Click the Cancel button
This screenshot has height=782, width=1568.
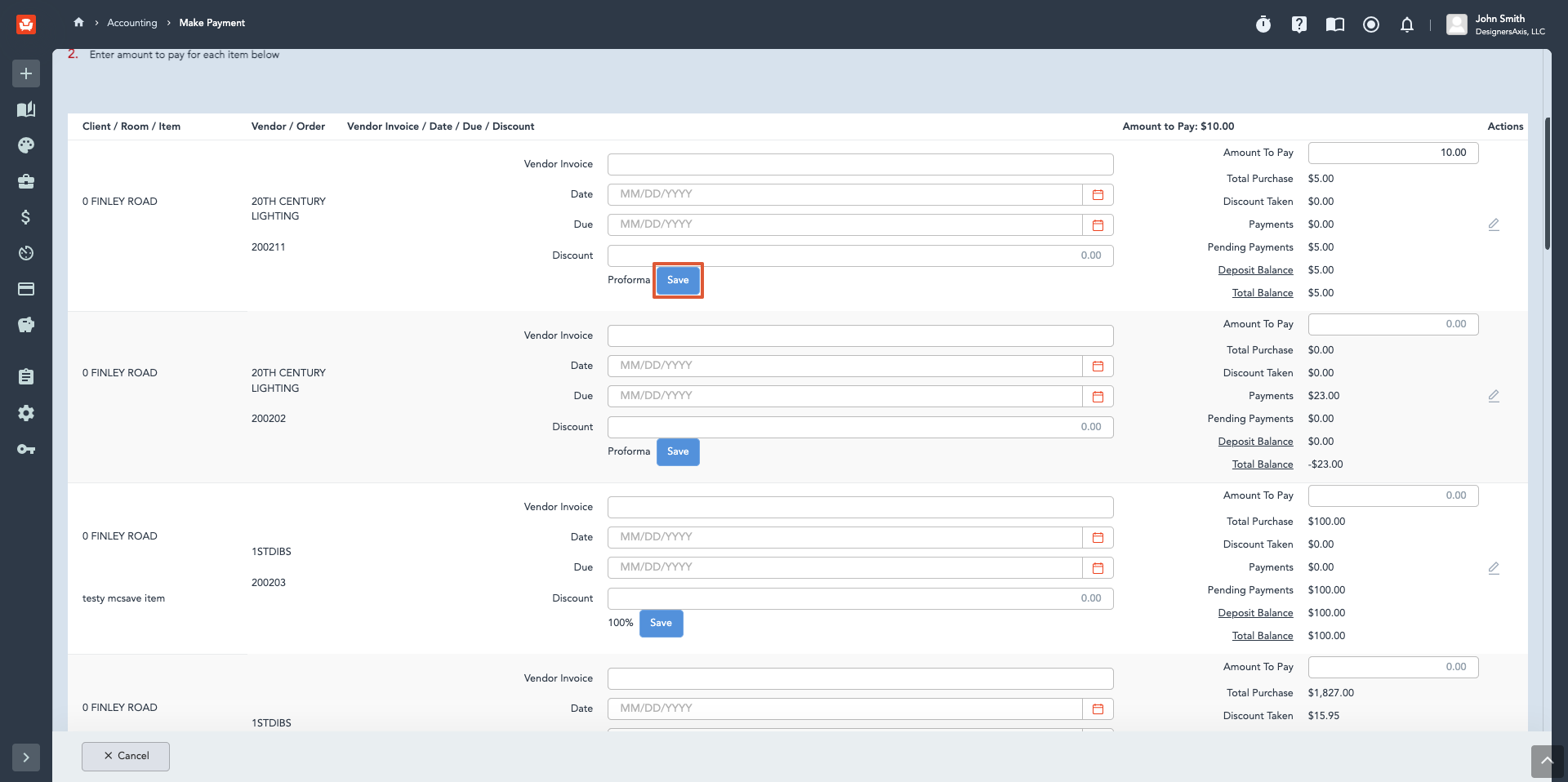click(126, 756)
